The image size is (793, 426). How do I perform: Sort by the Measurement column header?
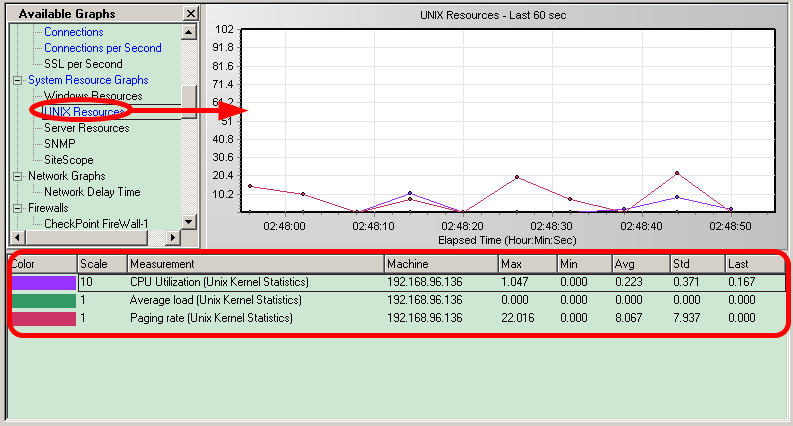click(255, 264)
